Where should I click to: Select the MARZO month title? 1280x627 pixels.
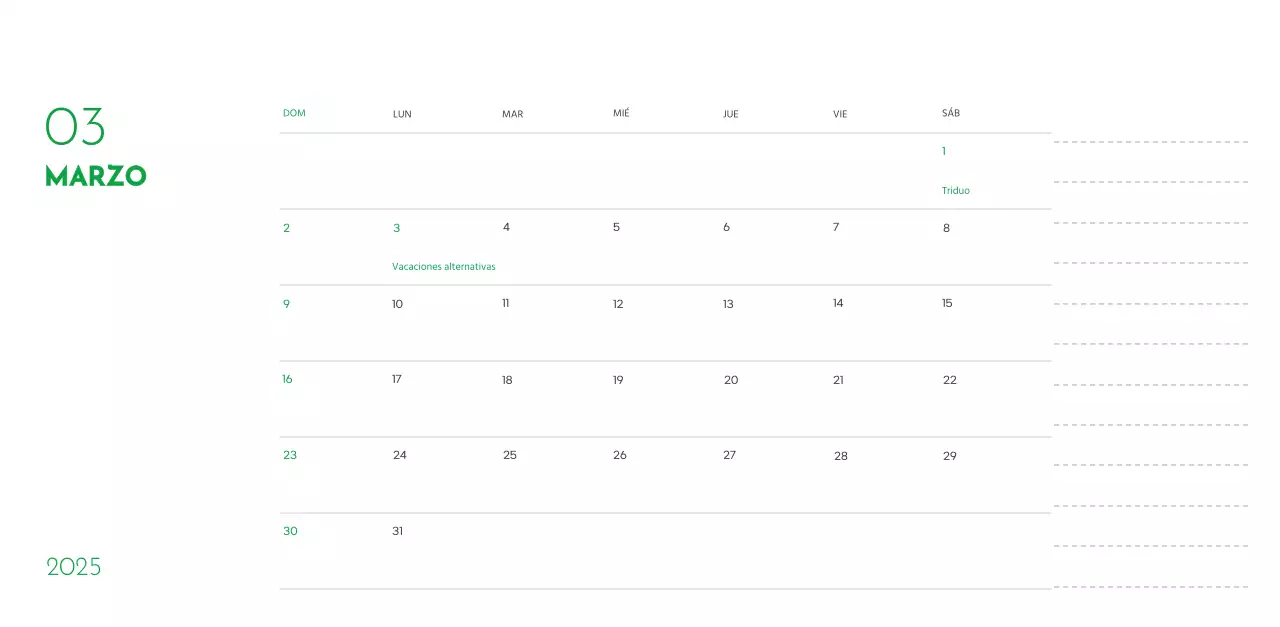pos(96,176)
